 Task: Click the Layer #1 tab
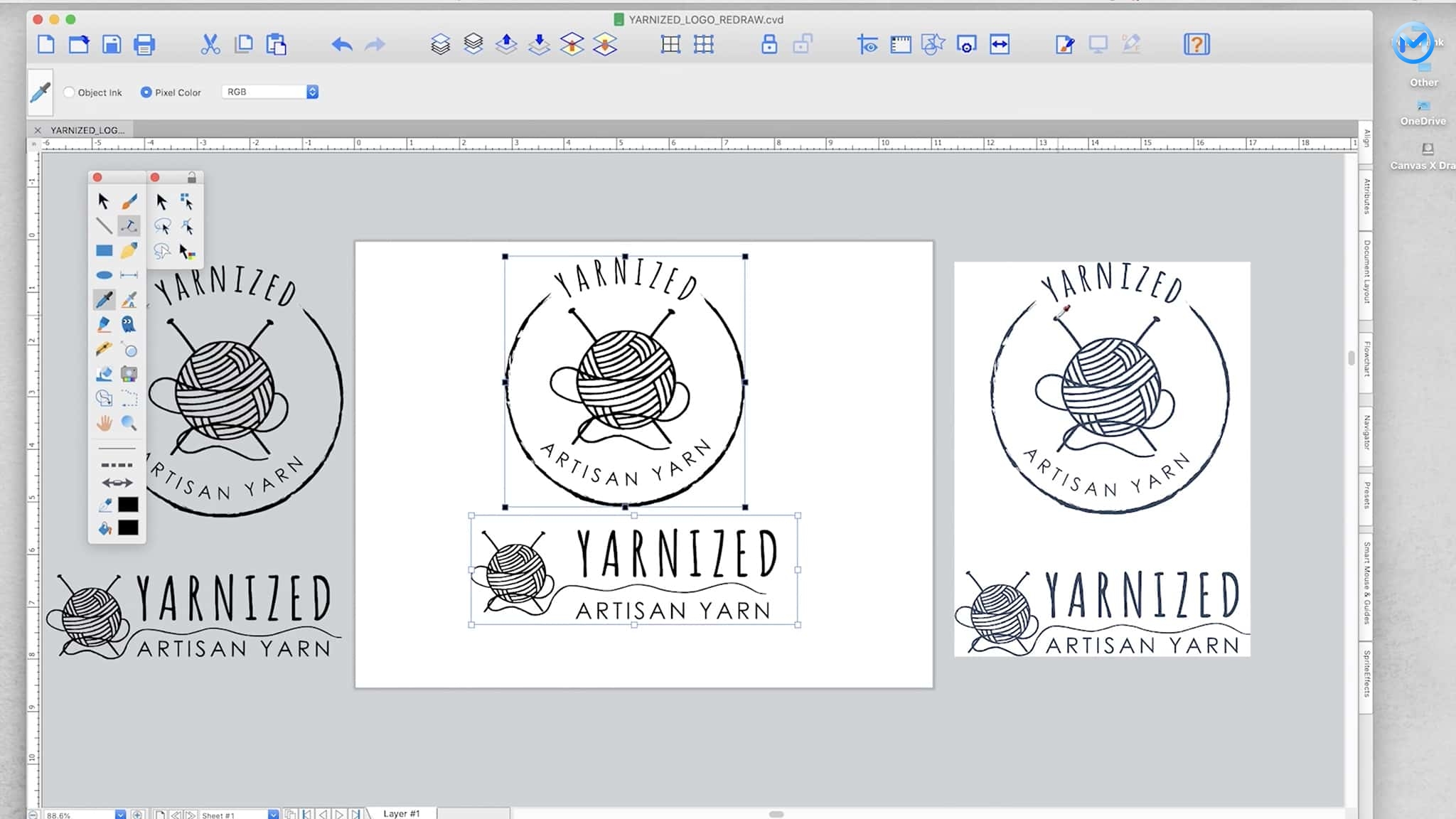pyautogui.click(x=402, y=813)
